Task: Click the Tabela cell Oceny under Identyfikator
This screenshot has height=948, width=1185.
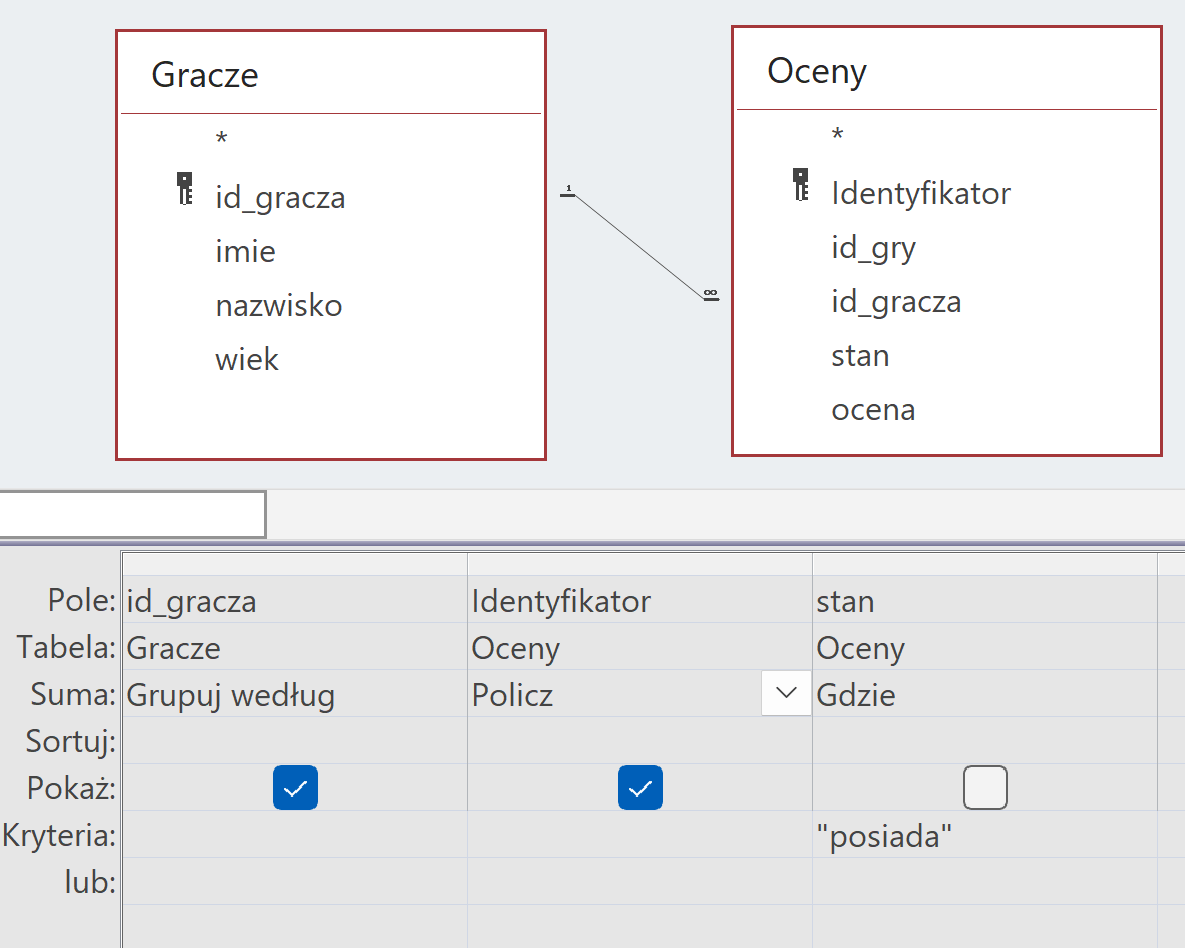Action: tap(640, 648)
